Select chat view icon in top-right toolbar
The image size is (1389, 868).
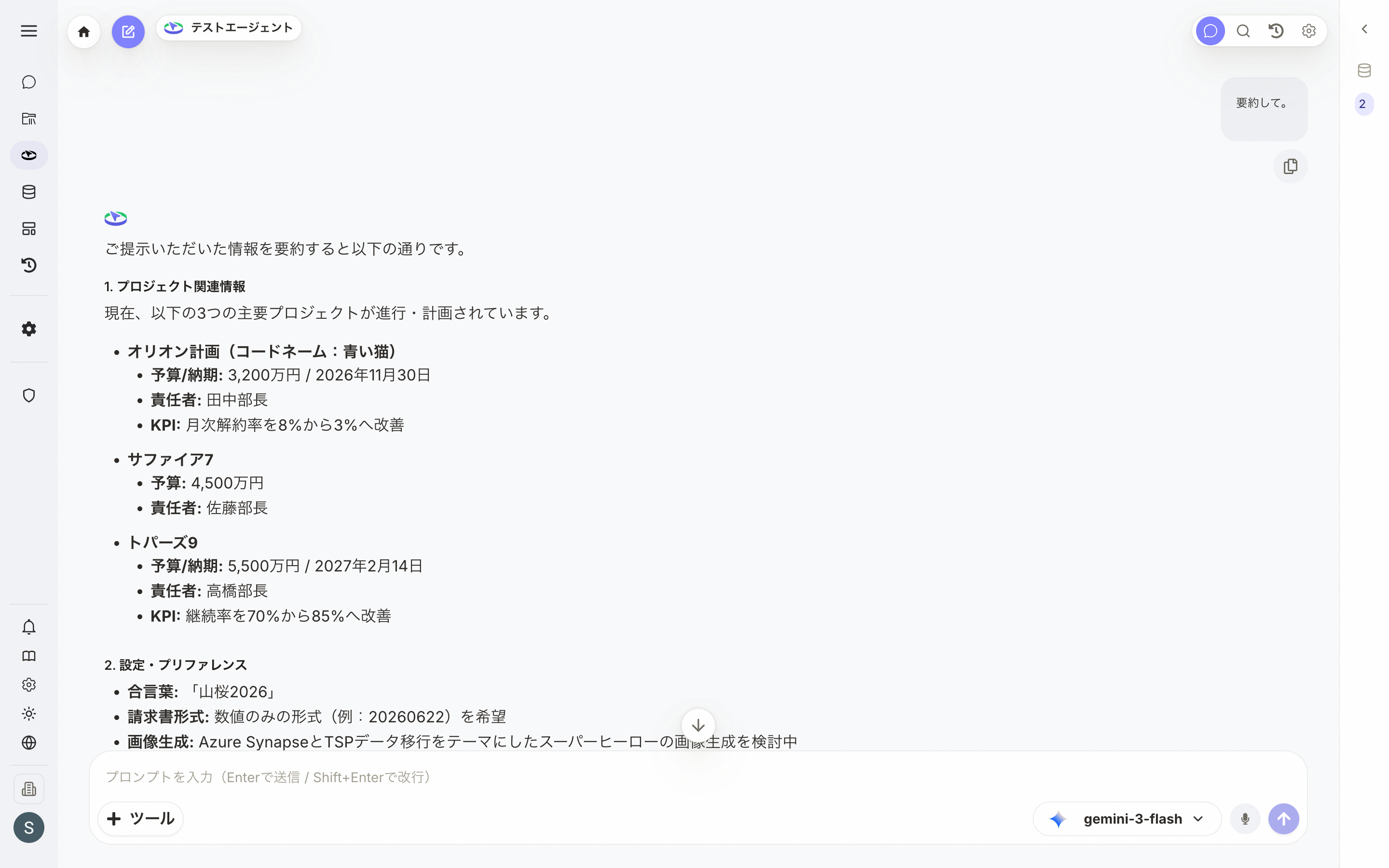[x=1211, y=31]
